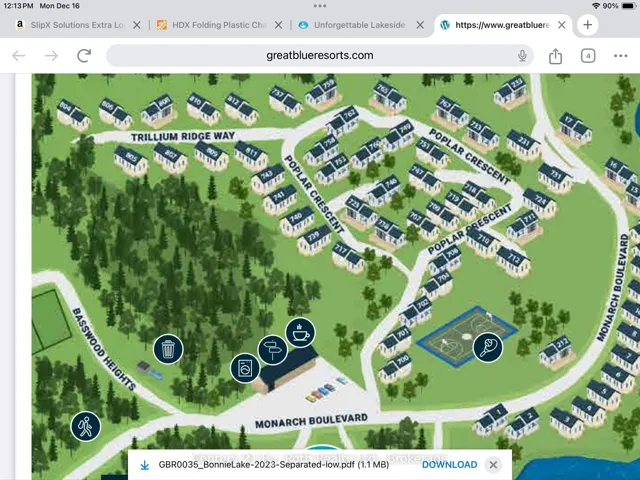Click the trash disposal icon on map
Image resolution: width=640 pixels, height=480 pixels.
168,348
